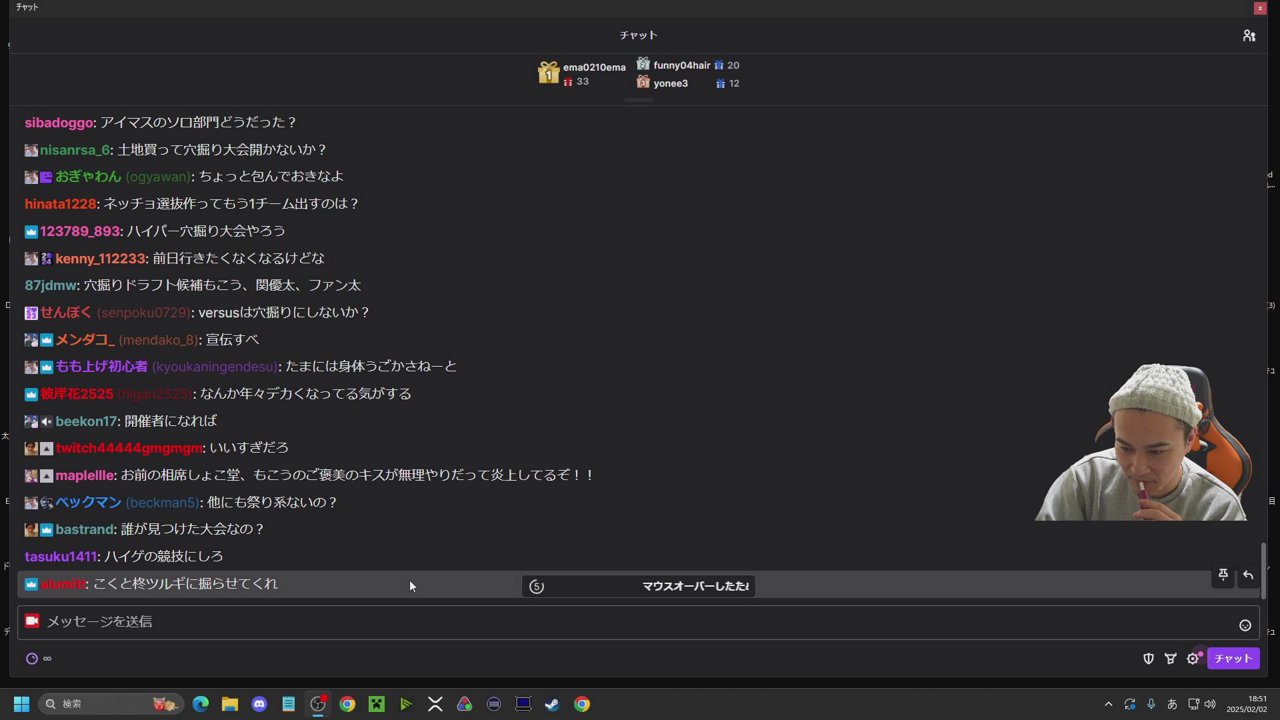Click the moderation shield icon

pos(1148,658)
